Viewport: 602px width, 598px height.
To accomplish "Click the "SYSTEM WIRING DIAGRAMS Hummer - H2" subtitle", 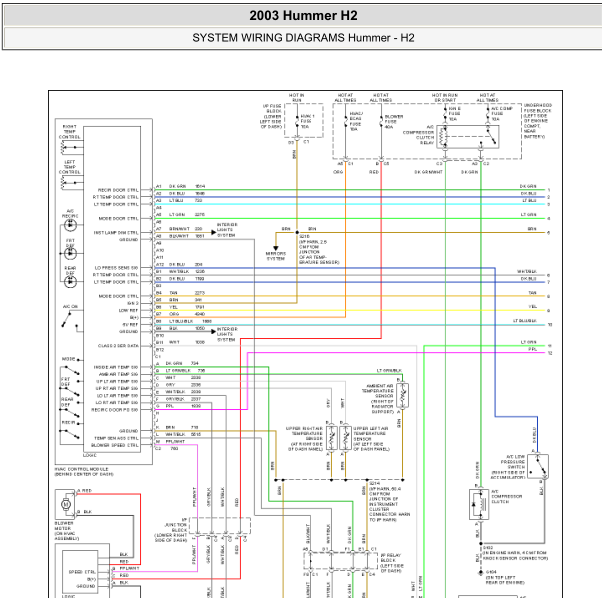I will pyautogui.click(x=303, y=38).
